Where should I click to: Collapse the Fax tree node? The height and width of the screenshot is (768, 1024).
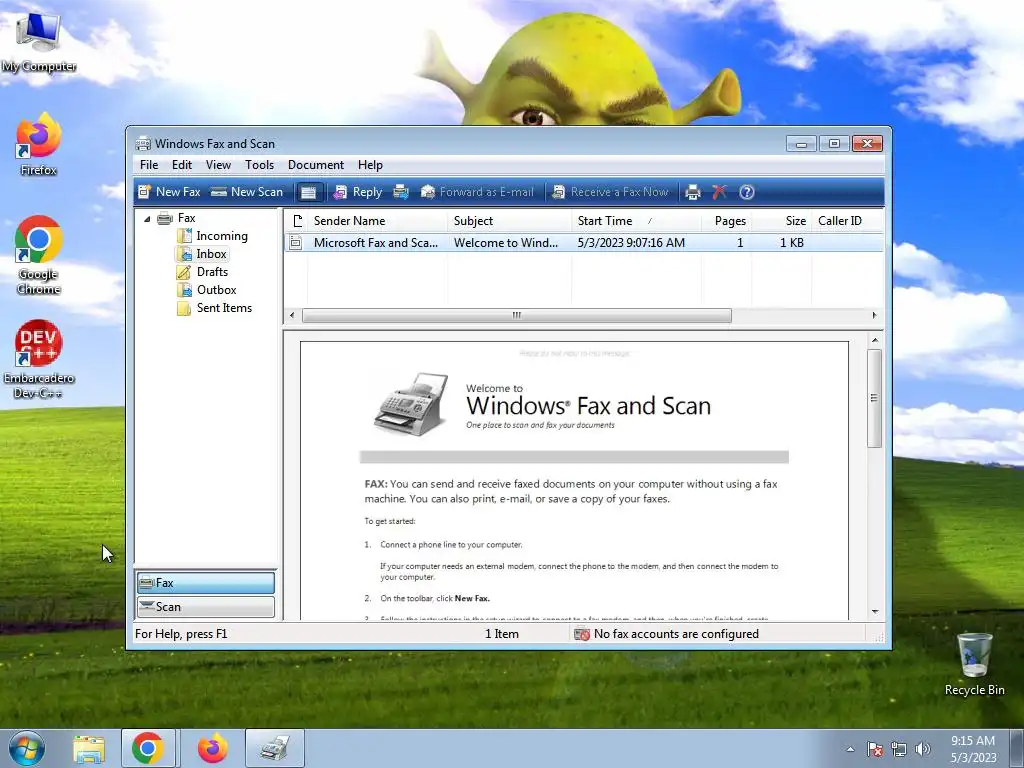pos(147,219)
